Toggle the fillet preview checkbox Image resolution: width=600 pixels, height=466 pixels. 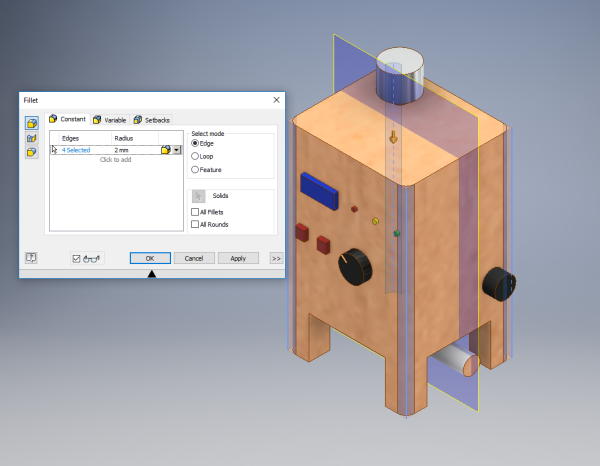pyautogui.click(x=76, y=259)
